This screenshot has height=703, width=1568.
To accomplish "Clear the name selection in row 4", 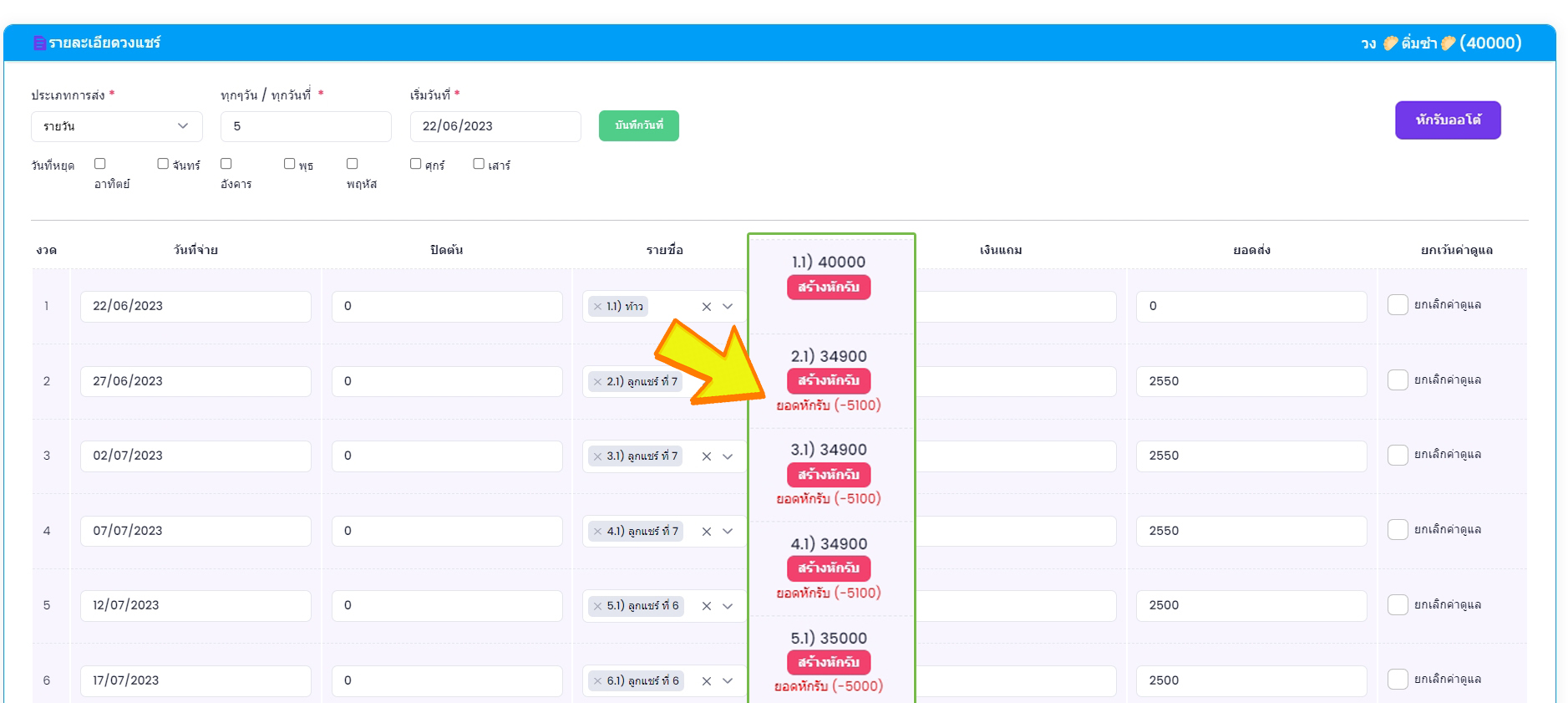I will pyautogui.click(x=707, y=532).
